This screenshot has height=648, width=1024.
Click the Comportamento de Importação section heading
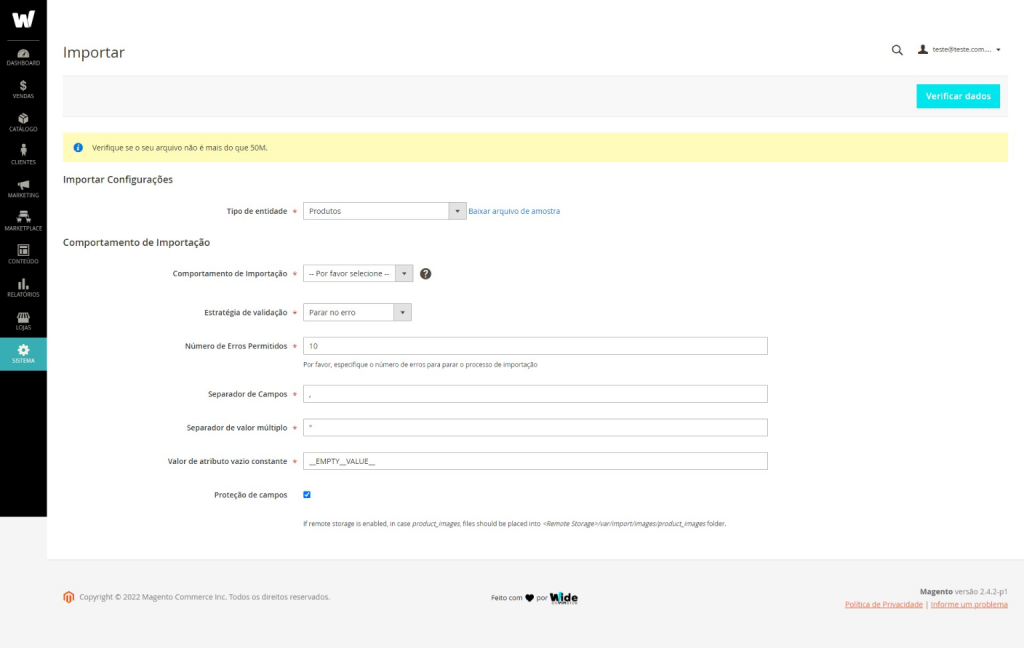[x=136, y=242]
